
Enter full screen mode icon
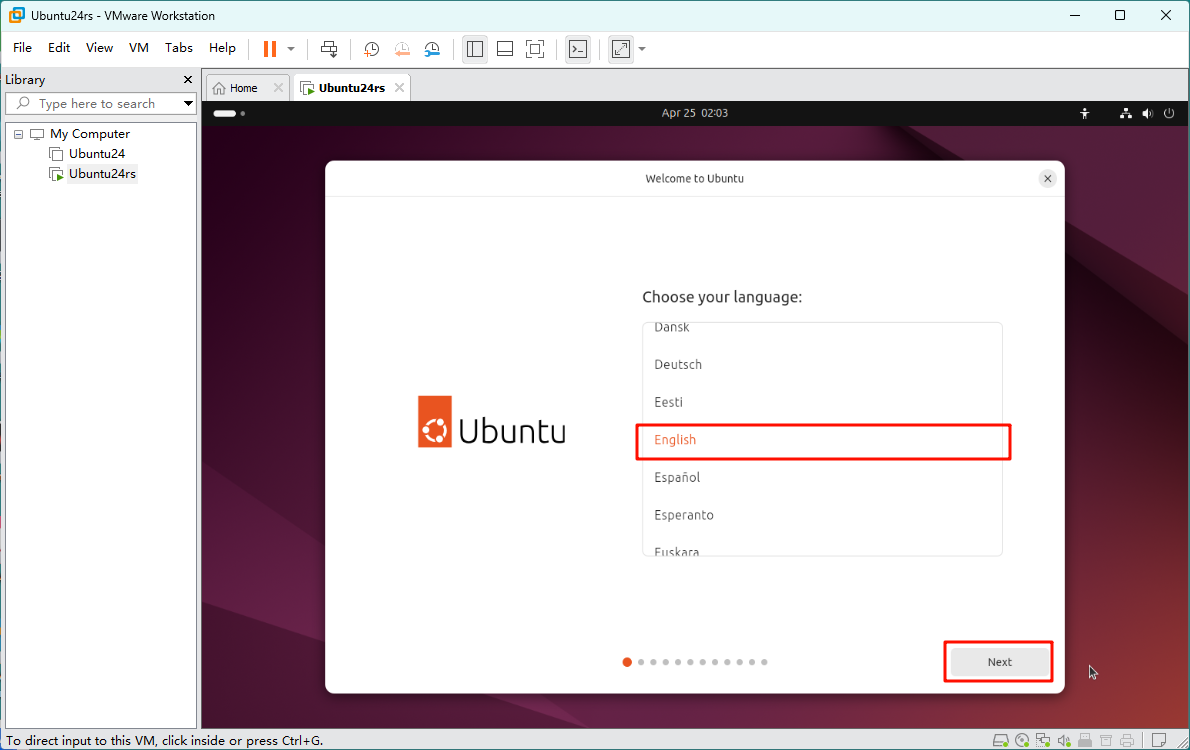(535, 49)
